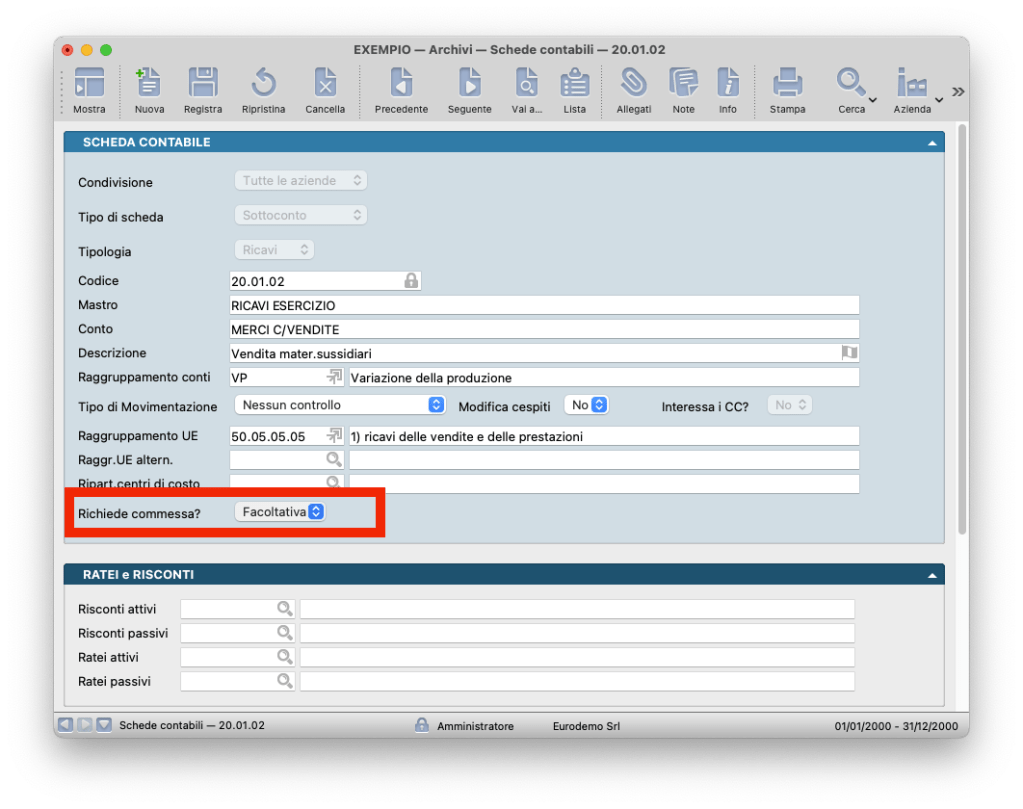The height and width of the screenshot is (809, 1023).
Task: Go to Seguente record
Action: click(x=469, y=88)
